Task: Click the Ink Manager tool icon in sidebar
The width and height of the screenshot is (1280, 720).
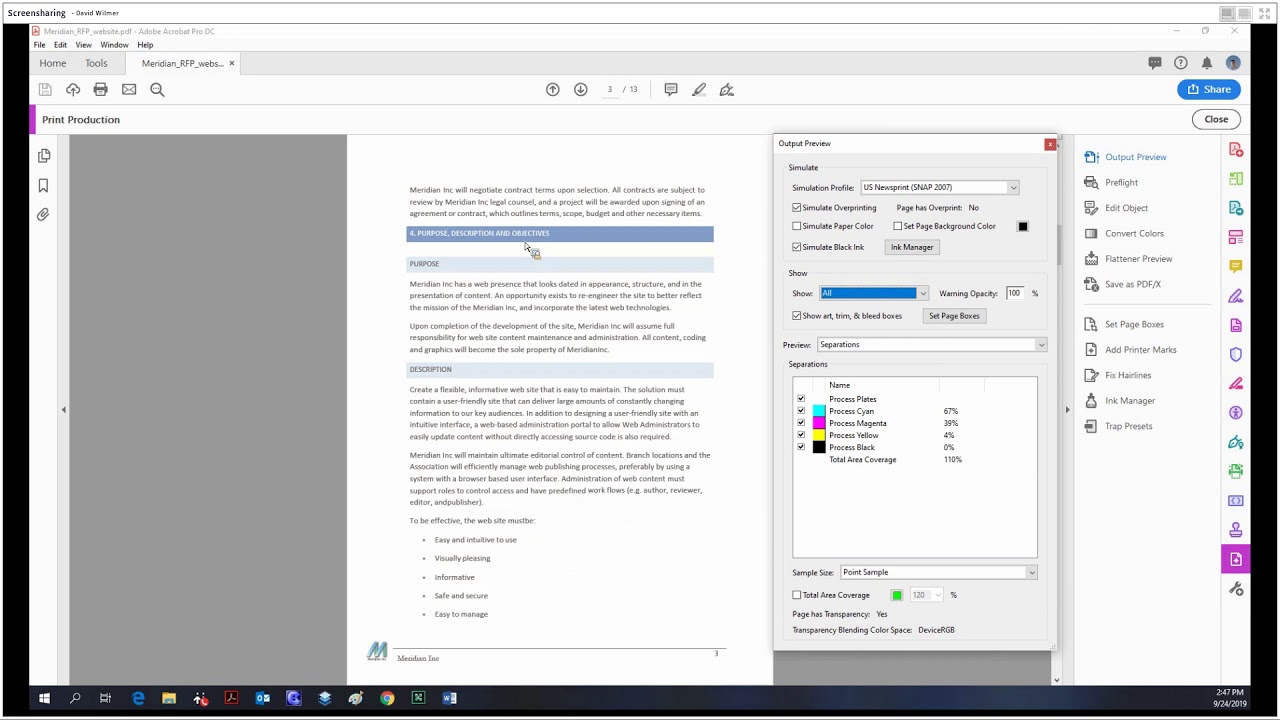Action: [x=1091, y=401]
